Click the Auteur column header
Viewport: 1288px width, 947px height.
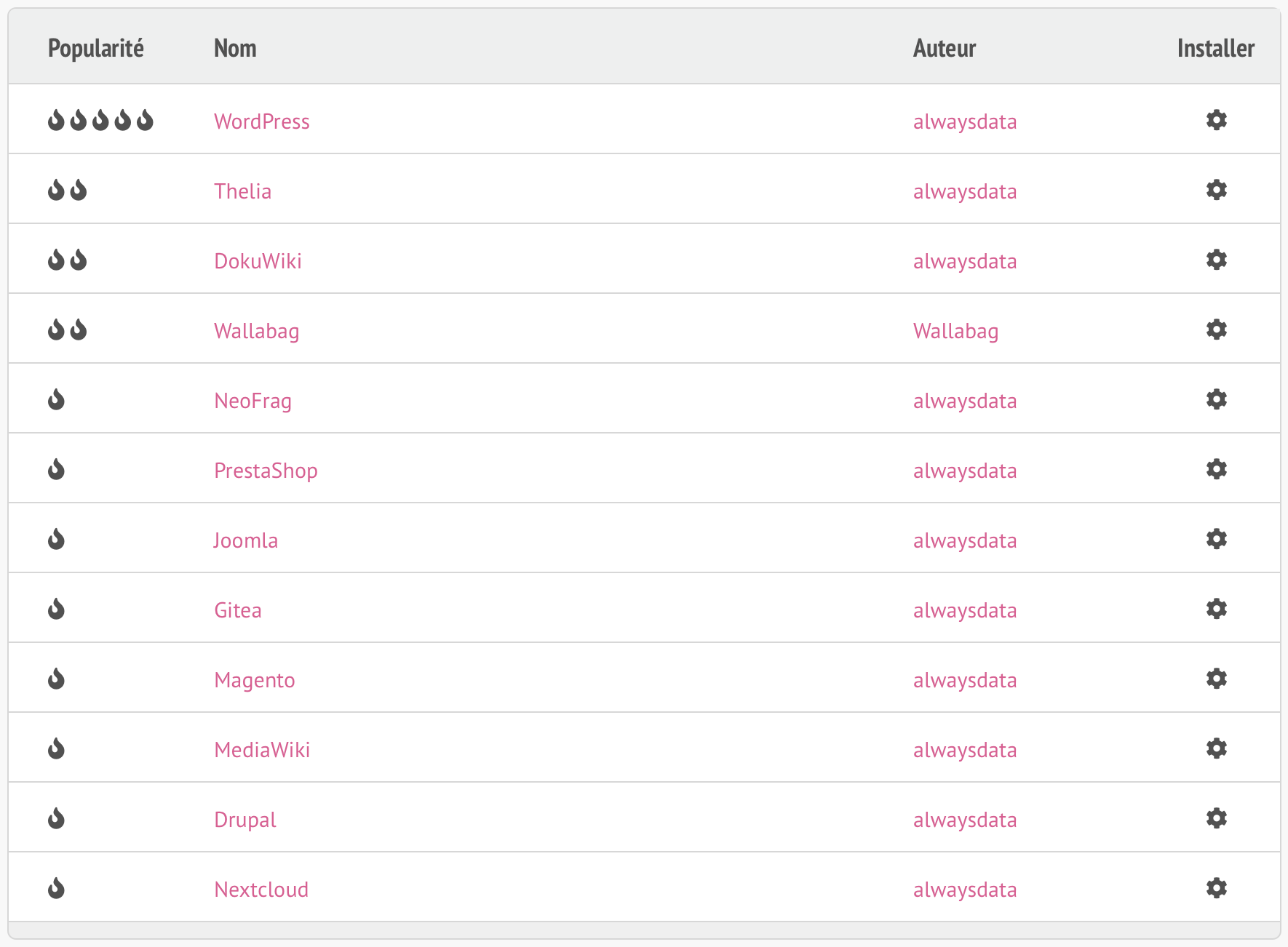point(945,48)
